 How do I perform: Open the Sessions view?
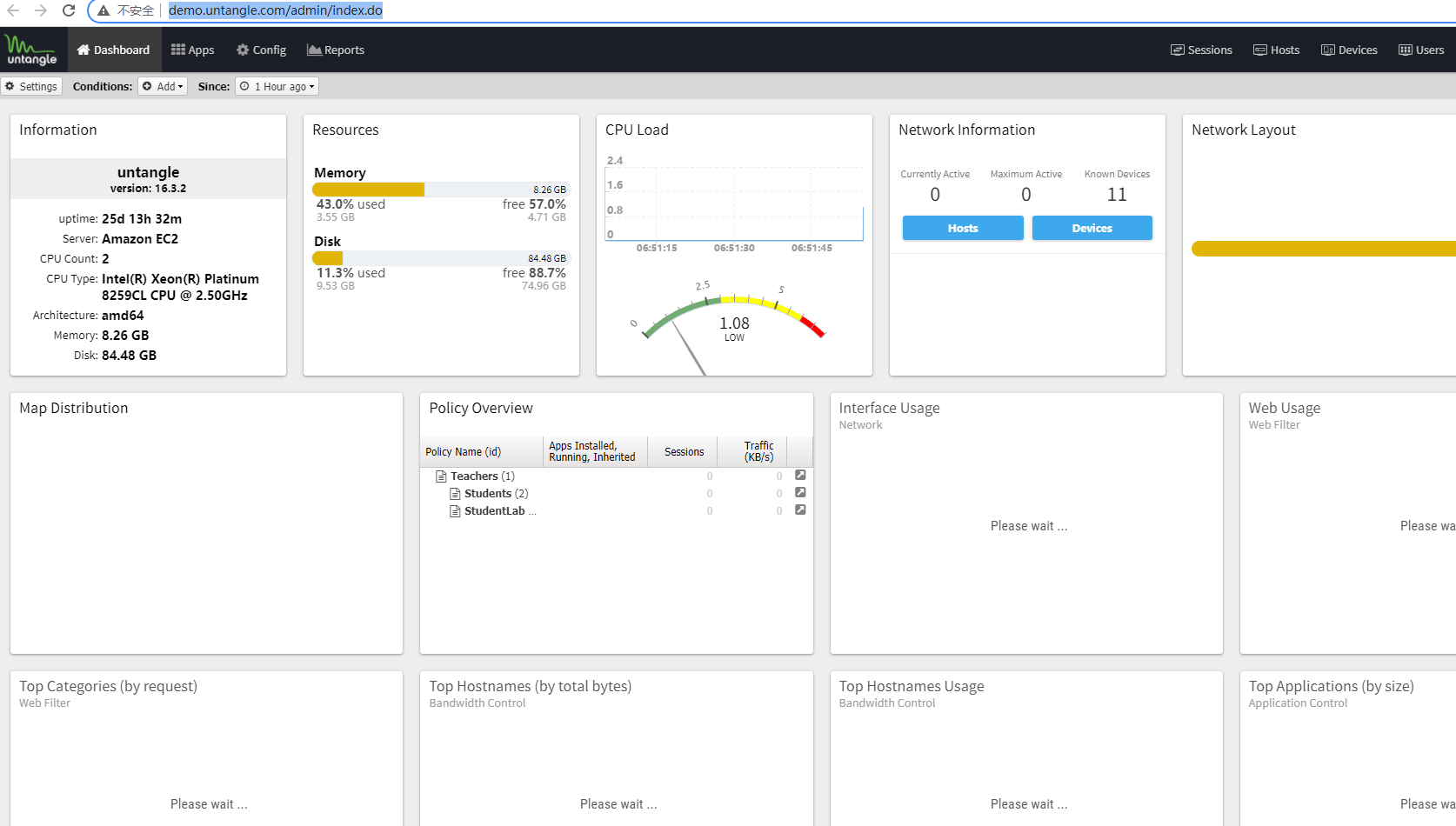pos(1201,50)
